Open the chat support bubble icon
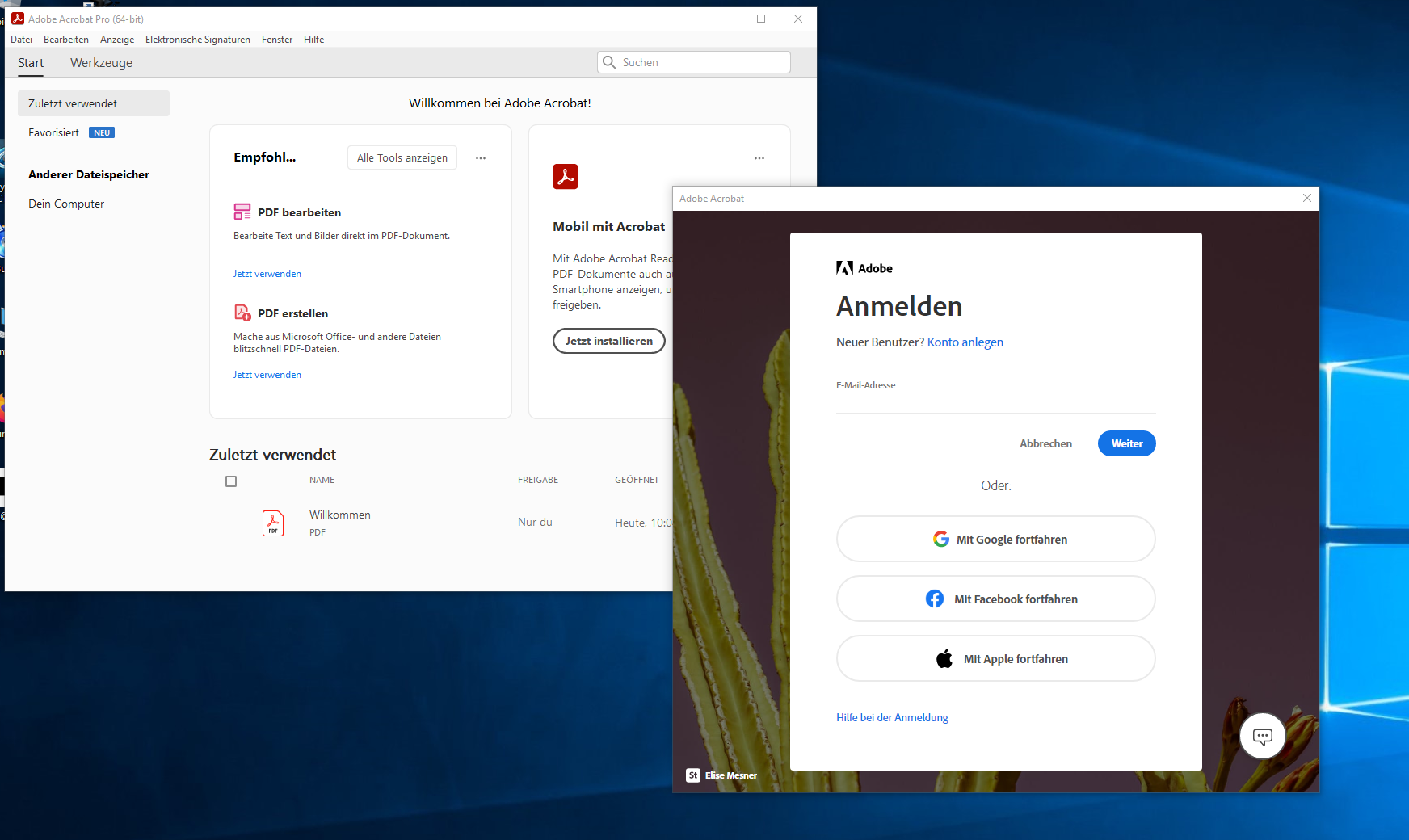The image size is (1409, 840). coord(1262,736)
